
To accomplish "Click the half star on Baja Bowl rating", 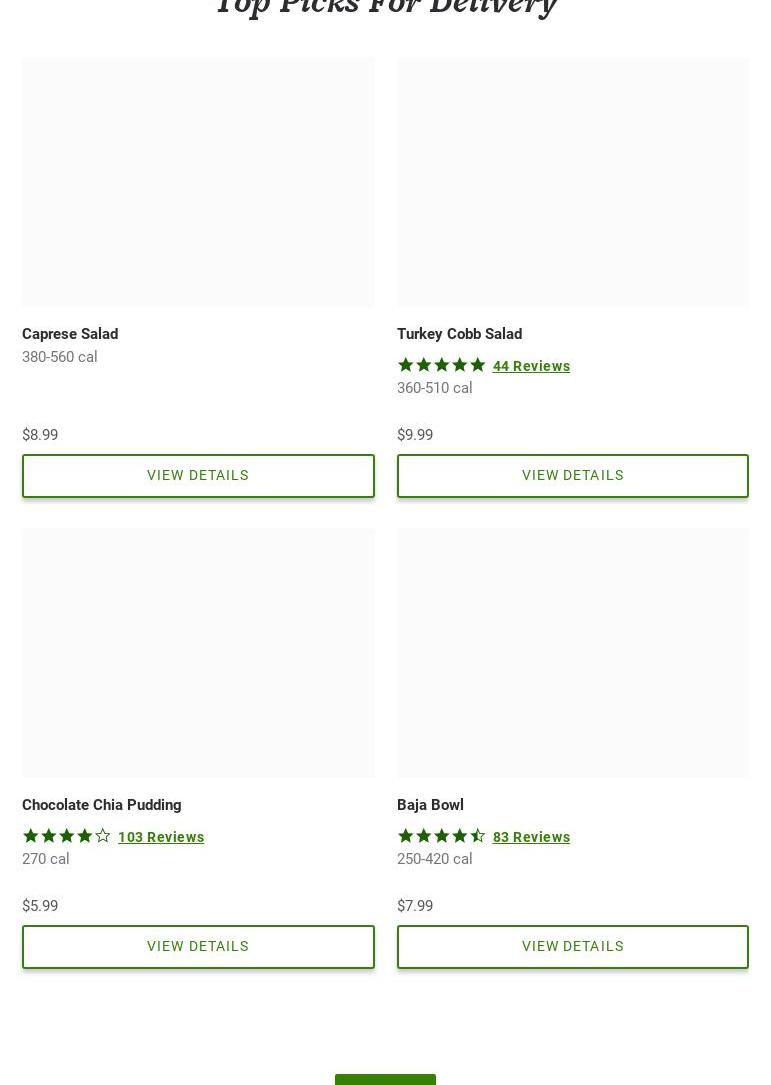I will [x=478, y=836].
